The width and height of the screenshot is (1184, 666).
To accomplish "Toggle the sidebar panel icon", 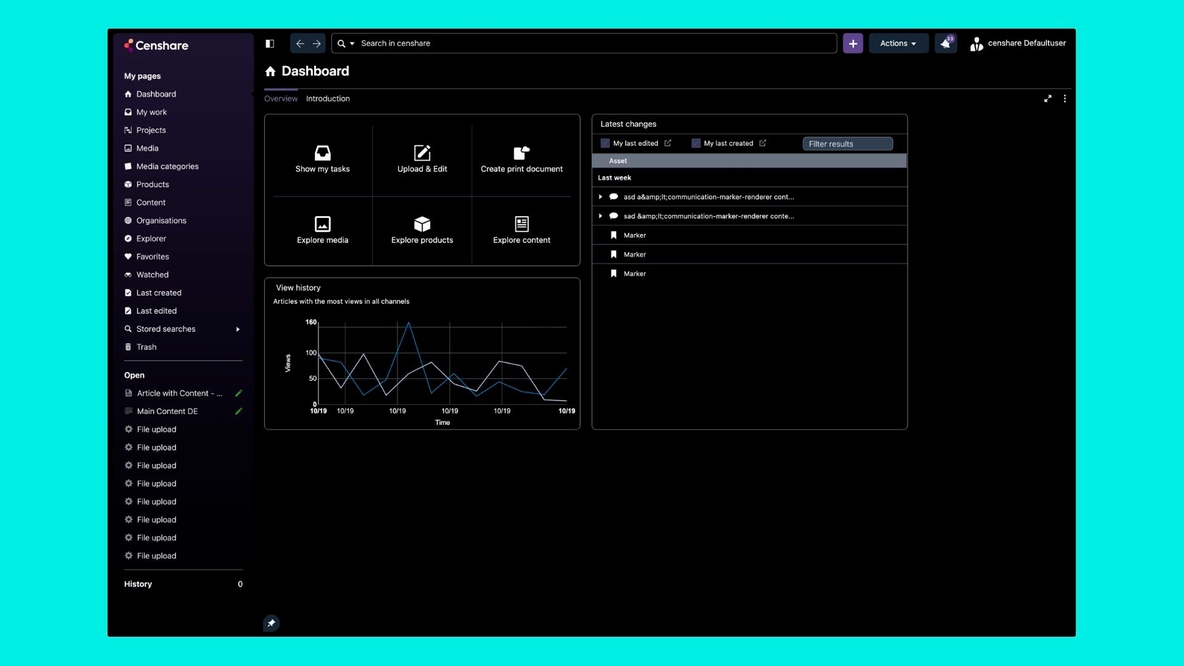I will [269, 43].
